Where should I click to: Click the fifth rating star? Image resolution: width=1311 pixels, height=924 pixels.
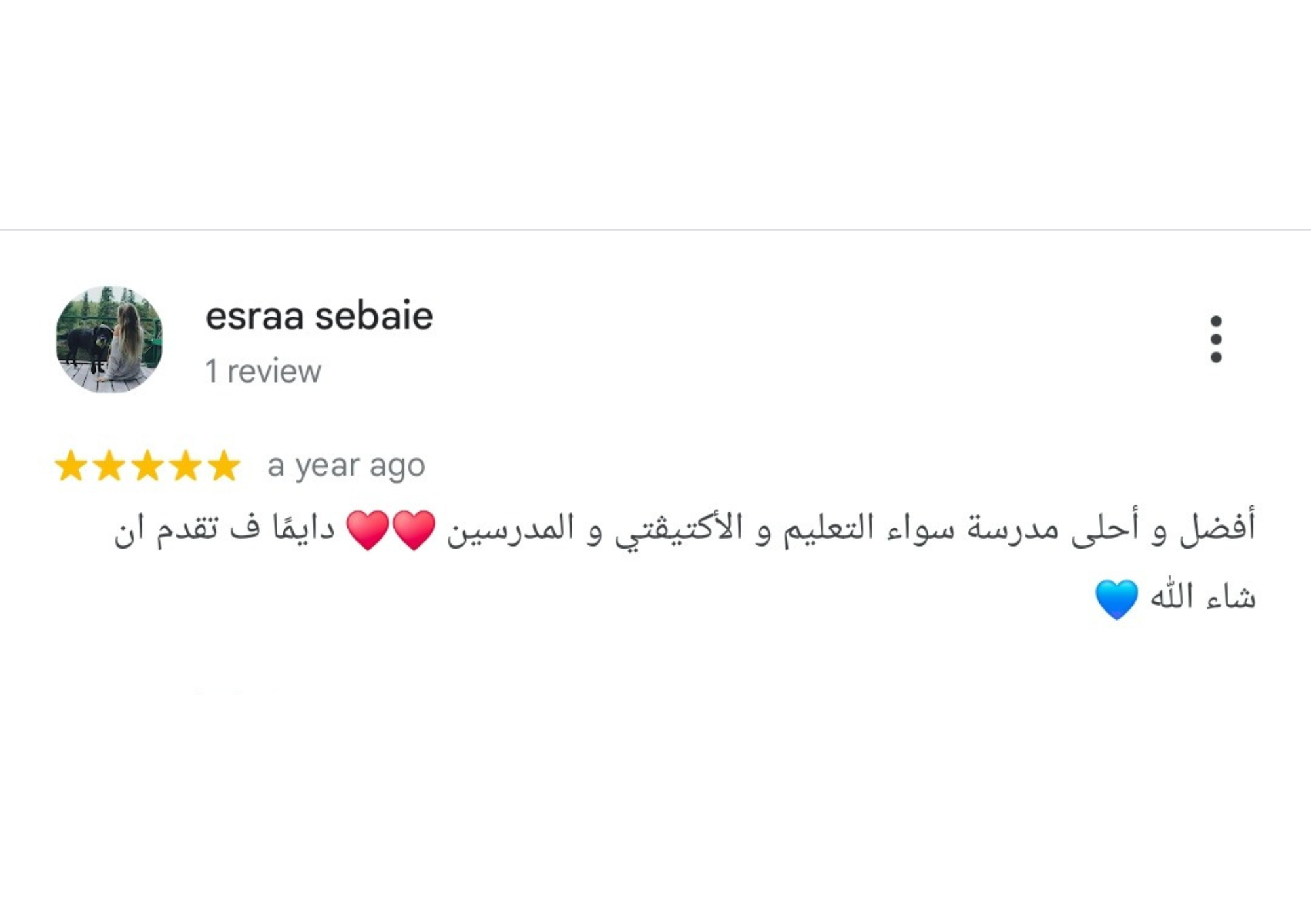point(225,467)
